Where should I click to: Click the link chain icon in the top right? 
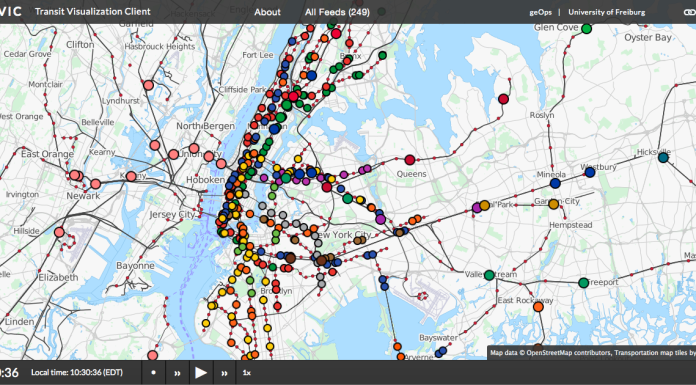pyautogui.click(x=690, y=12)
